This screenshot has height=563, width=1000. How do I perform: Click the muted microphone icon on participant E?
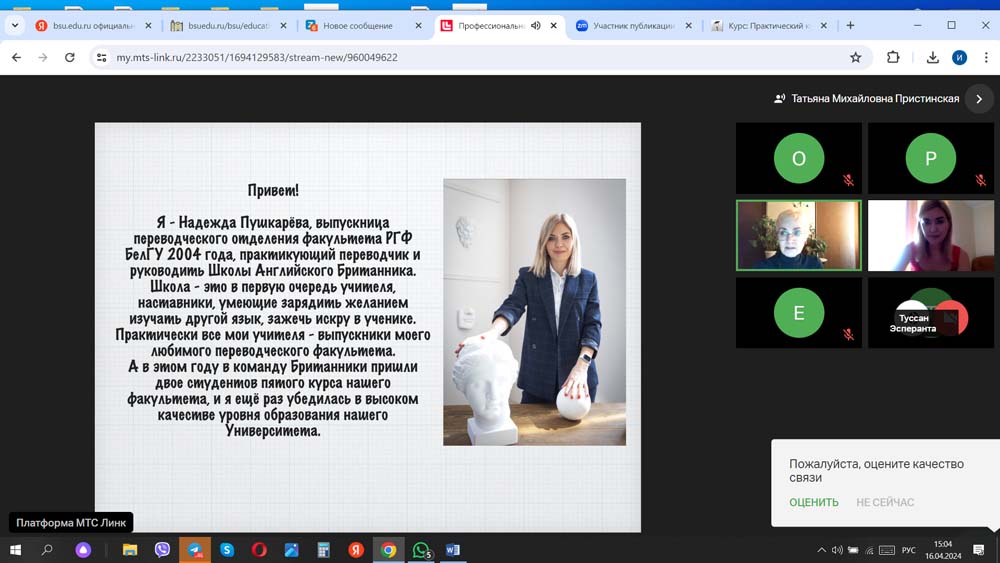[x=848, y=335]
